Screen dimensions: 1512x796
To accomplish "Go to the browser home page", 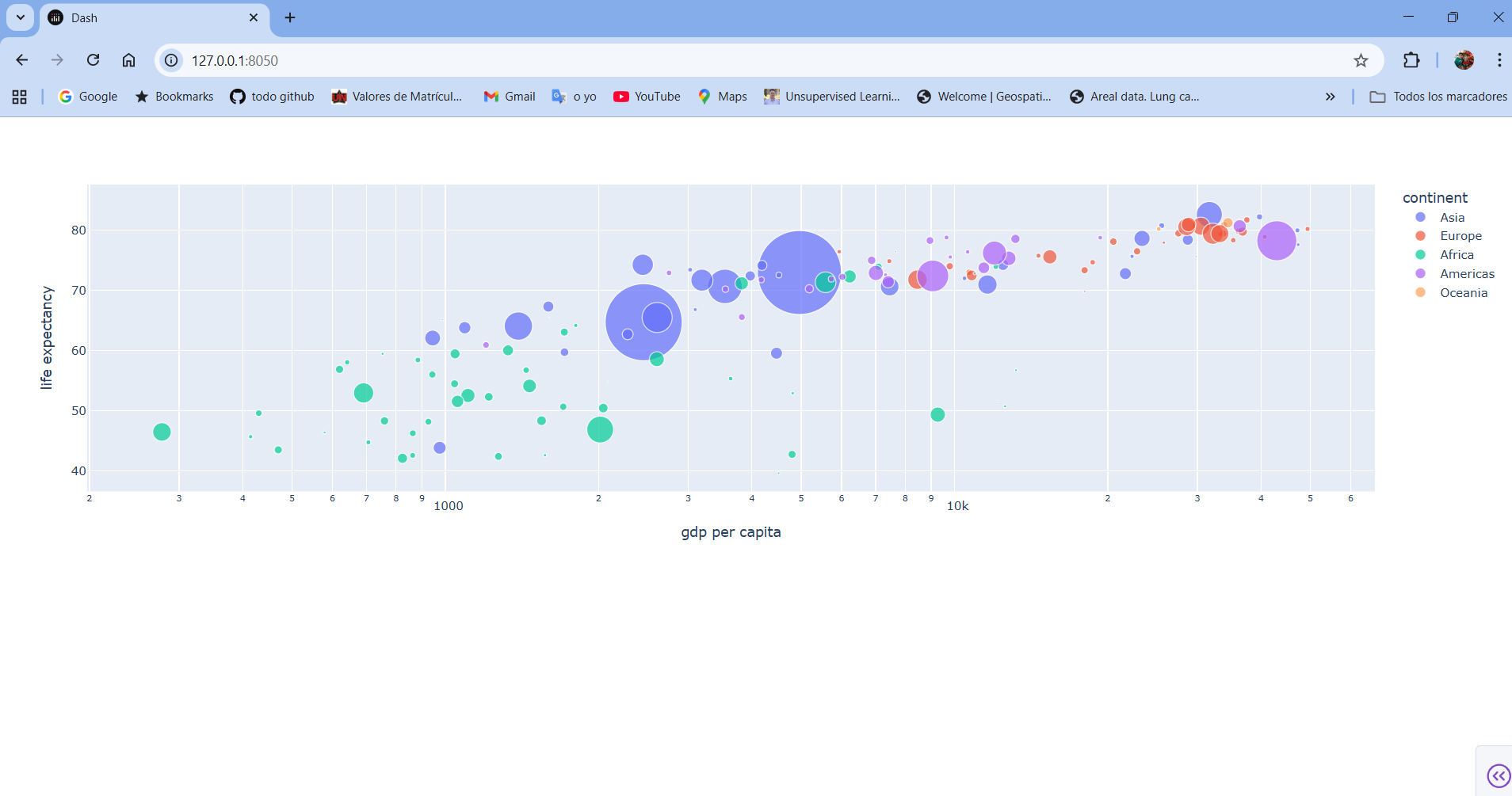I will pos(128,60).
